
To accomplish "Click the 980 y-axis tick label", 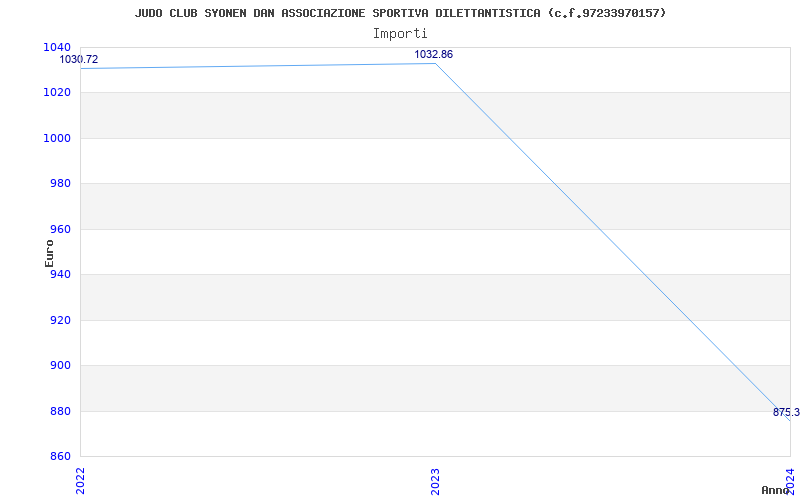I will (x=60, y=184).
